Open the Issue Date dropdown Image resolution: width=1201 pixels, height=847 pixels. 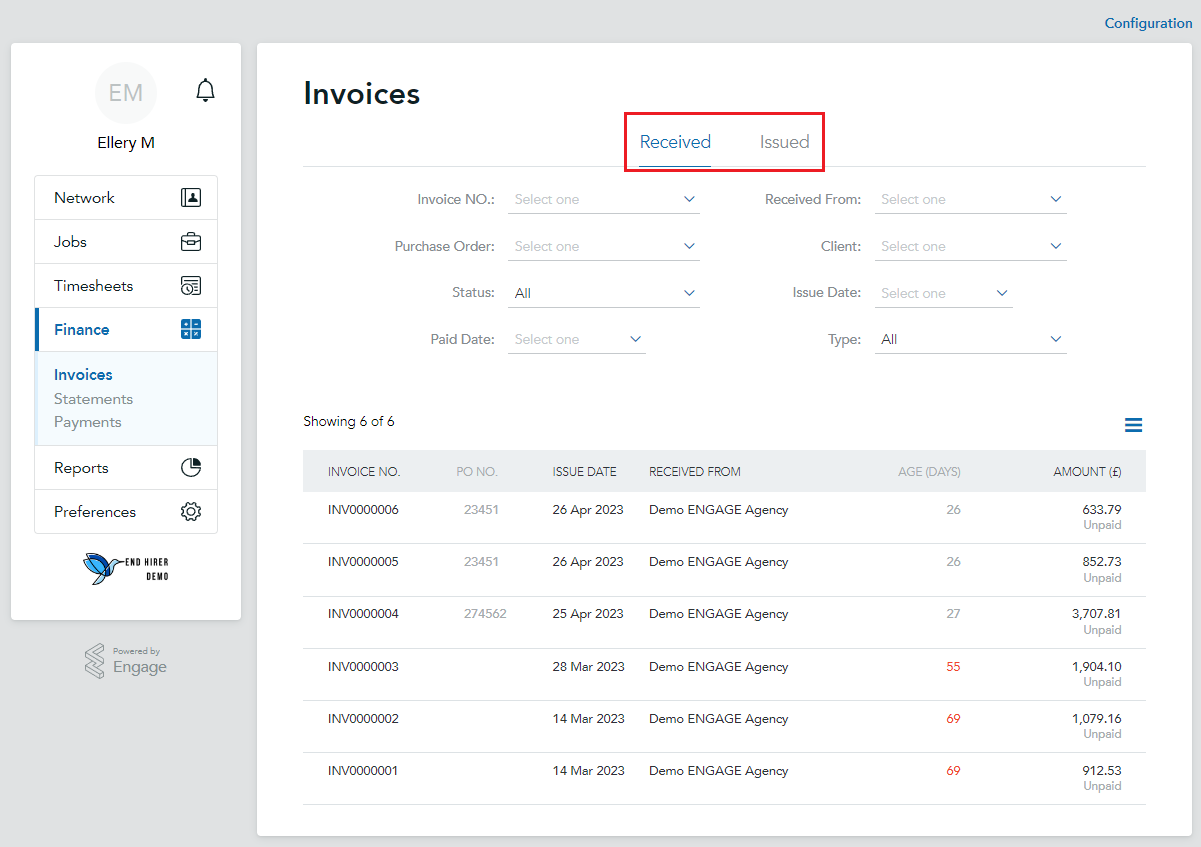pos(944,294)
